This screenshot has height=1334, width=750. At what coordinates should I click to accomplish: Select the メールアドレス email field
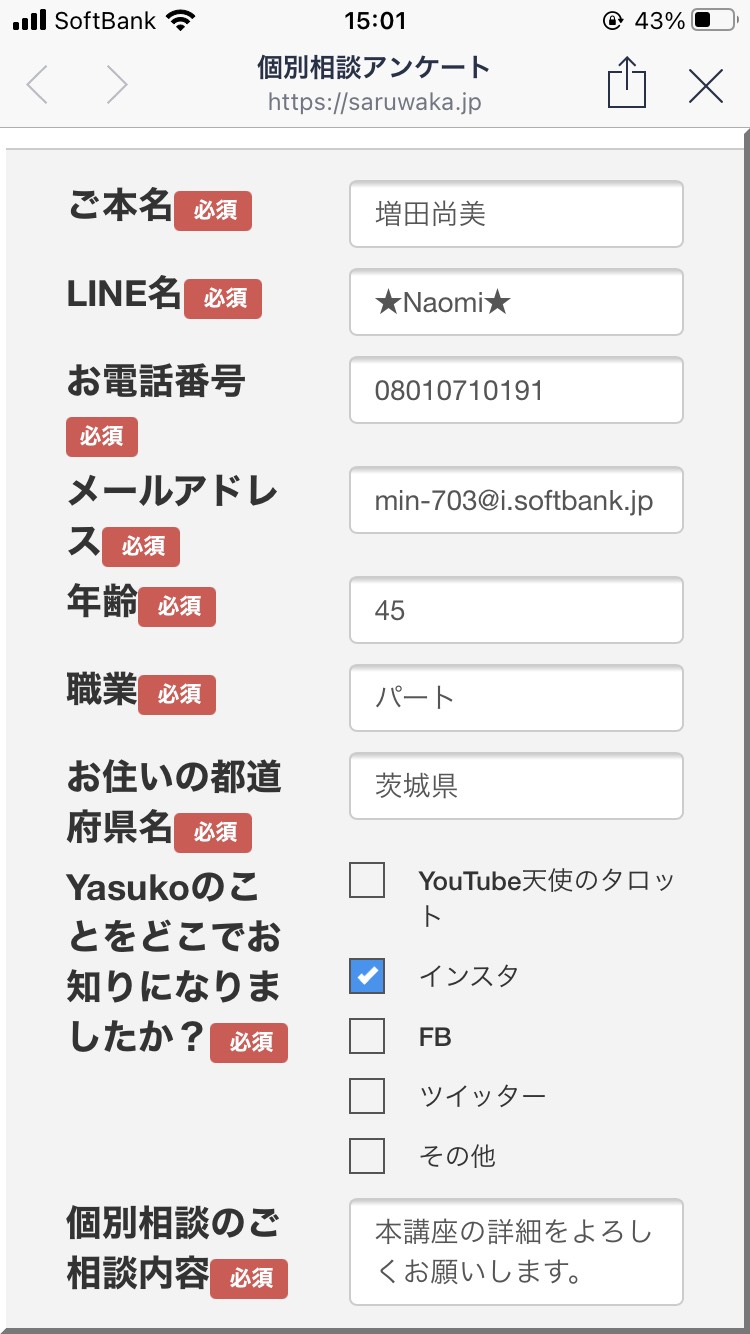tap(516, 500)
